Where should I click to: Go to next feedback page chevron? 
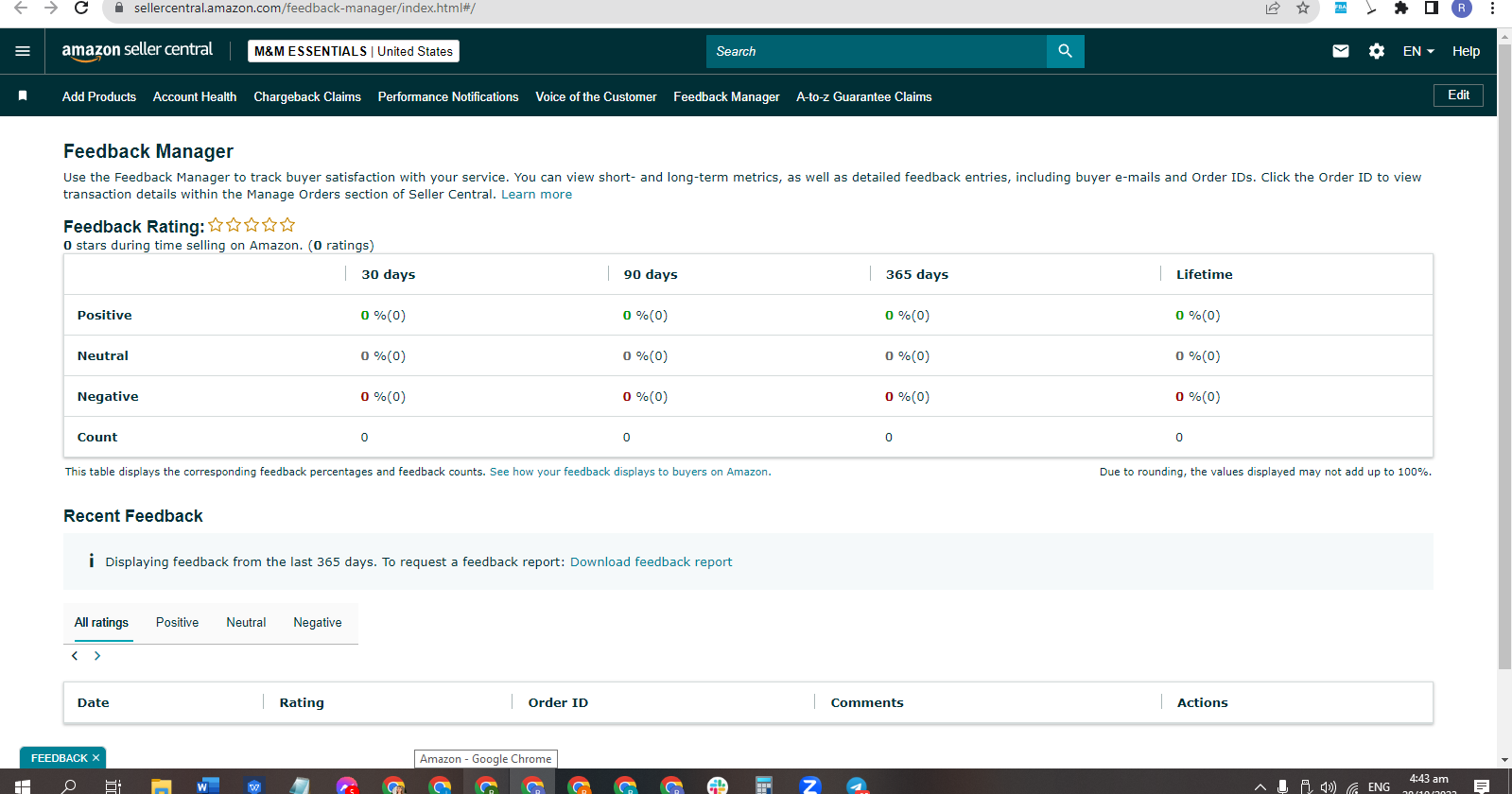(97, 656)
